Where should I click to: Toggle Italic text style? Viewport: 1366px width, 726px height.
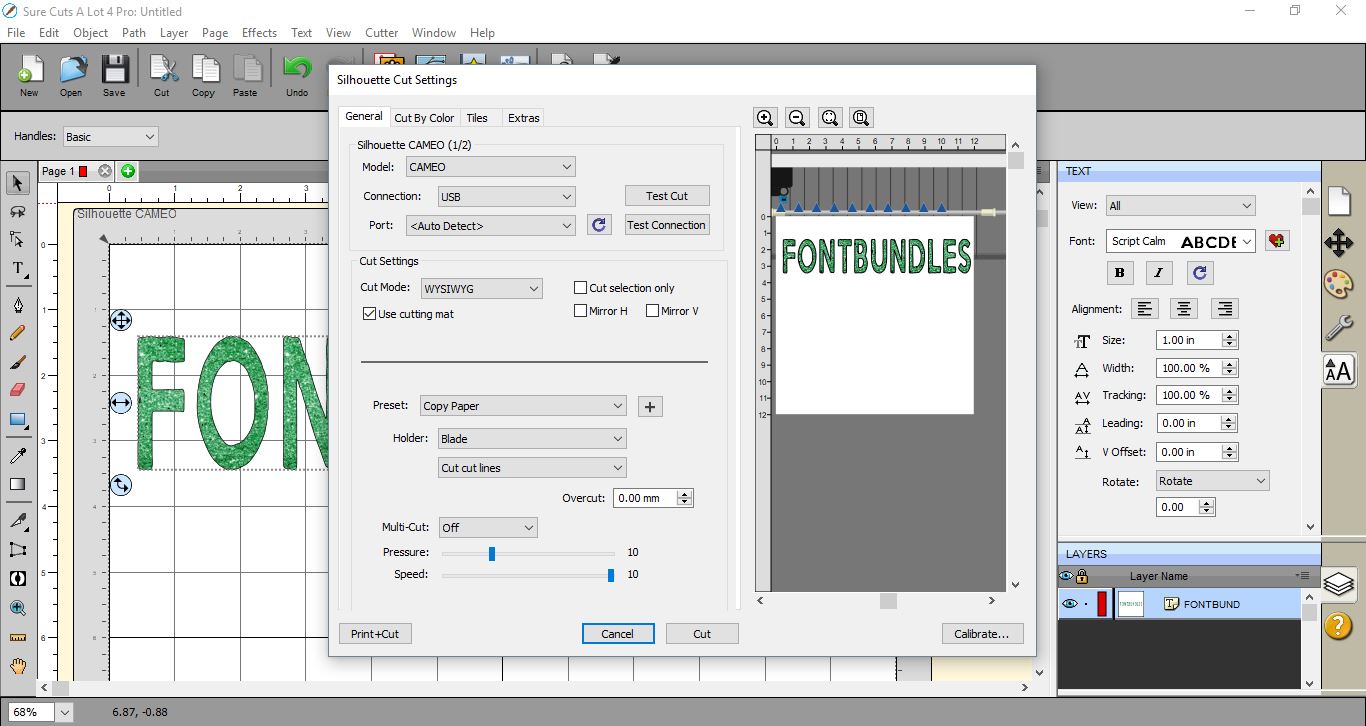click(x=1159, y=272)
